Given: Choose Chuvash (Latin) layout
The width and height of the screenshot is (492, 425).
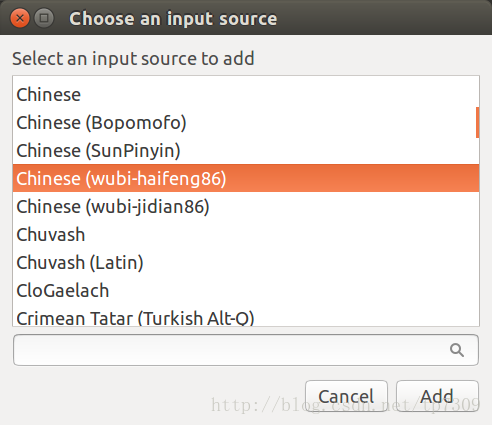Looking at the screenshot, I should [246, 262].
